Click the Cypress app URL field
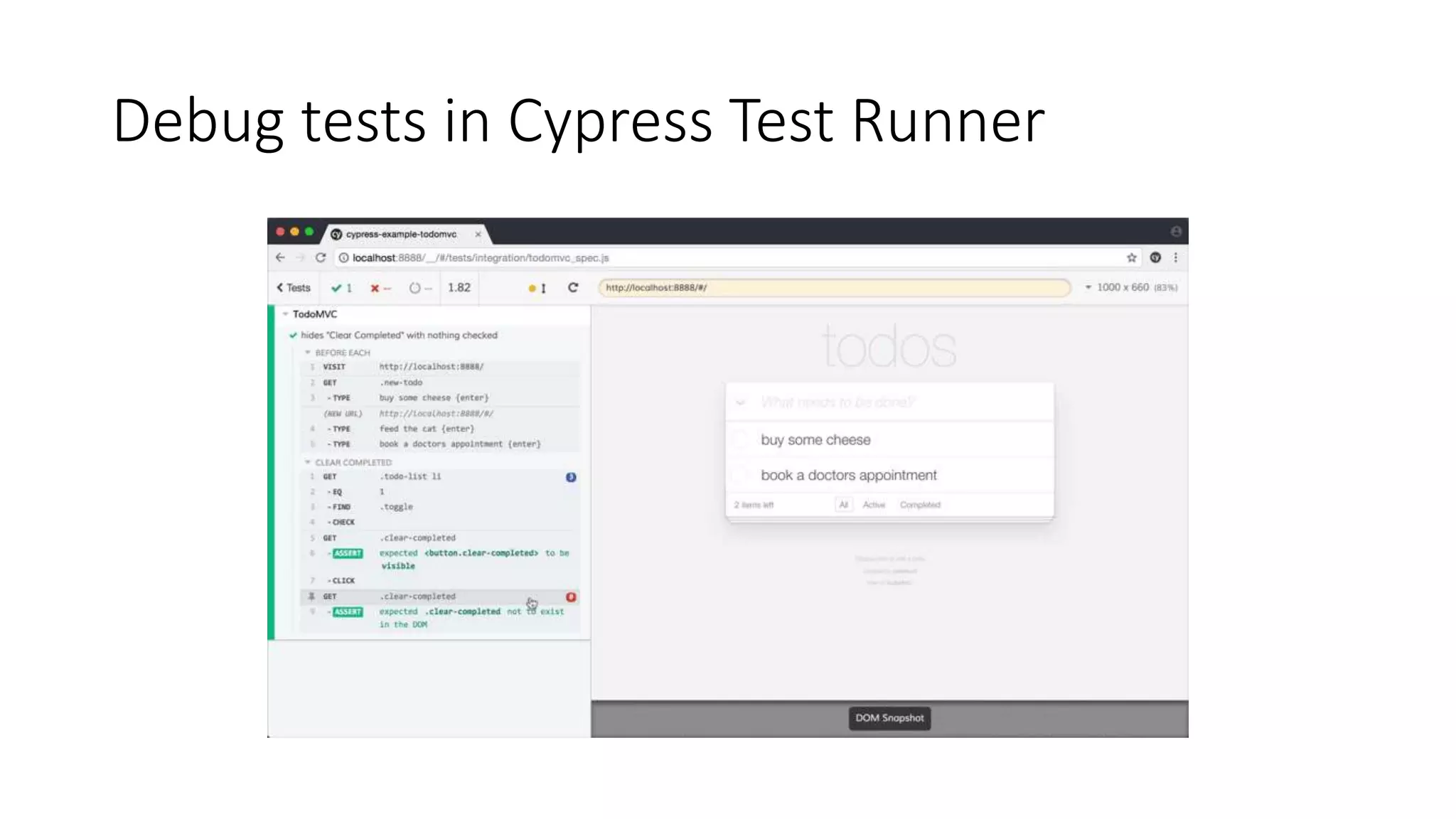Image resolution: width=1456 pixels, height=819 pixels. (x=835, y=287)
